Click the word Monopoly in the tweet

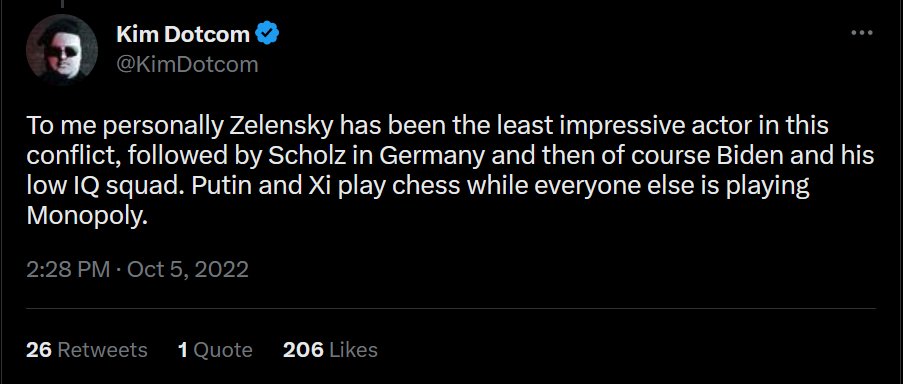point(84,216)
